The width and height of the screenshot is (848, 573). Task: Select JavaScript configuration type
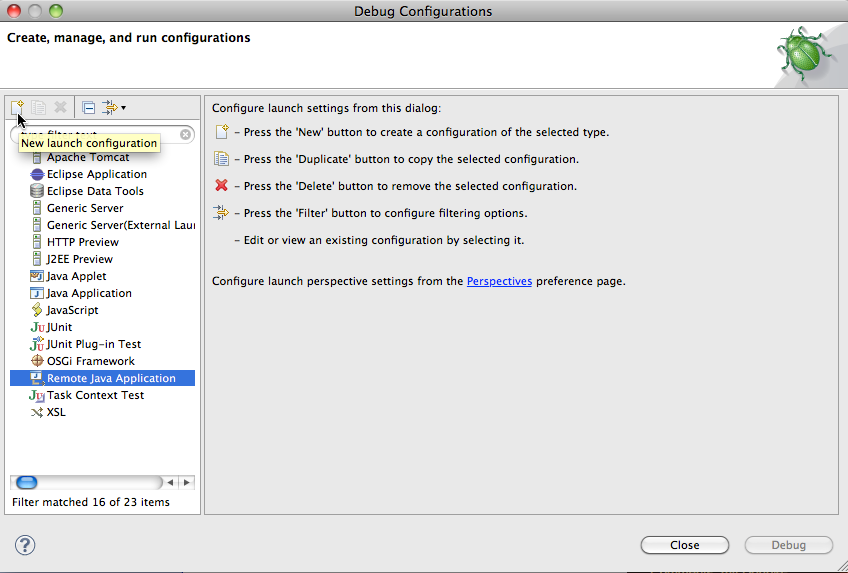point(72,310)
